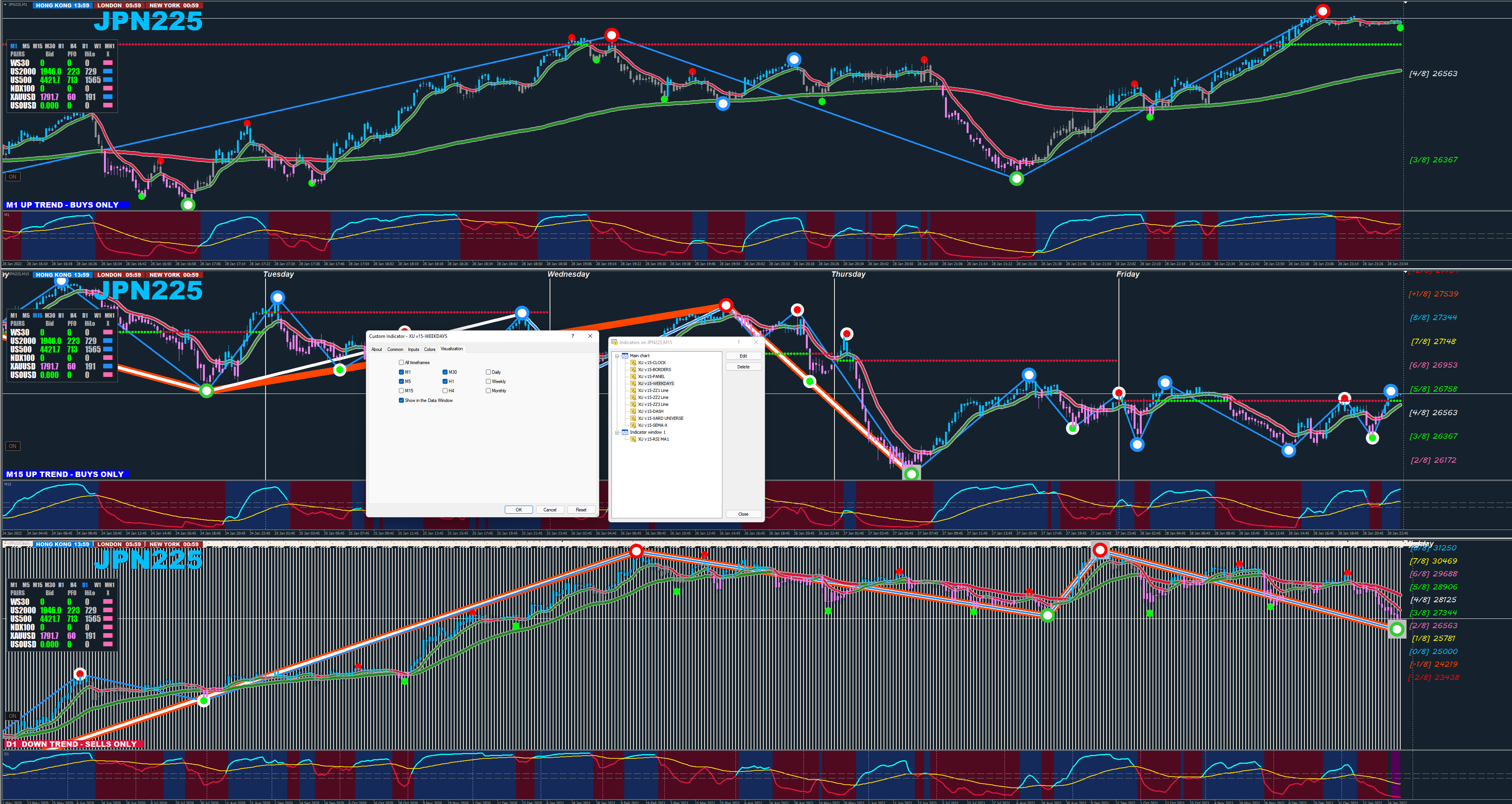Enable the M15 timeframe checkbox
Viewport: 1512px width, 804px height.
tap(402, 391)
